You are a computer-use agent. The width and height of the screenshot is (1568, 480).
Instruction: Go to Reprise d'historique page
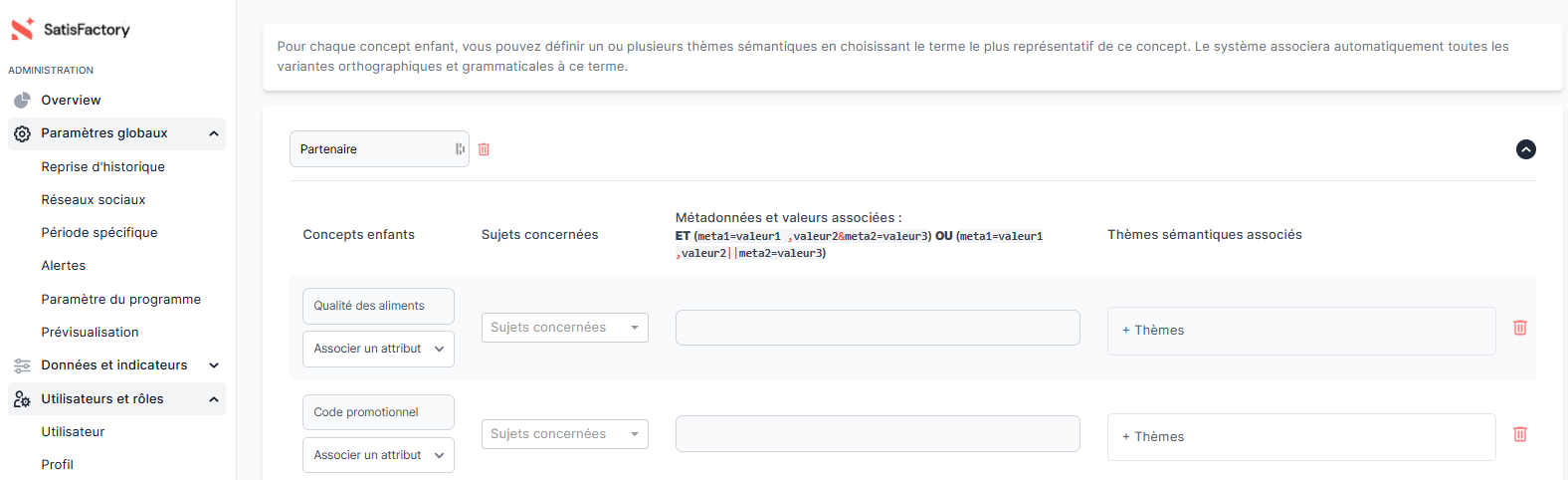(102, 167)
